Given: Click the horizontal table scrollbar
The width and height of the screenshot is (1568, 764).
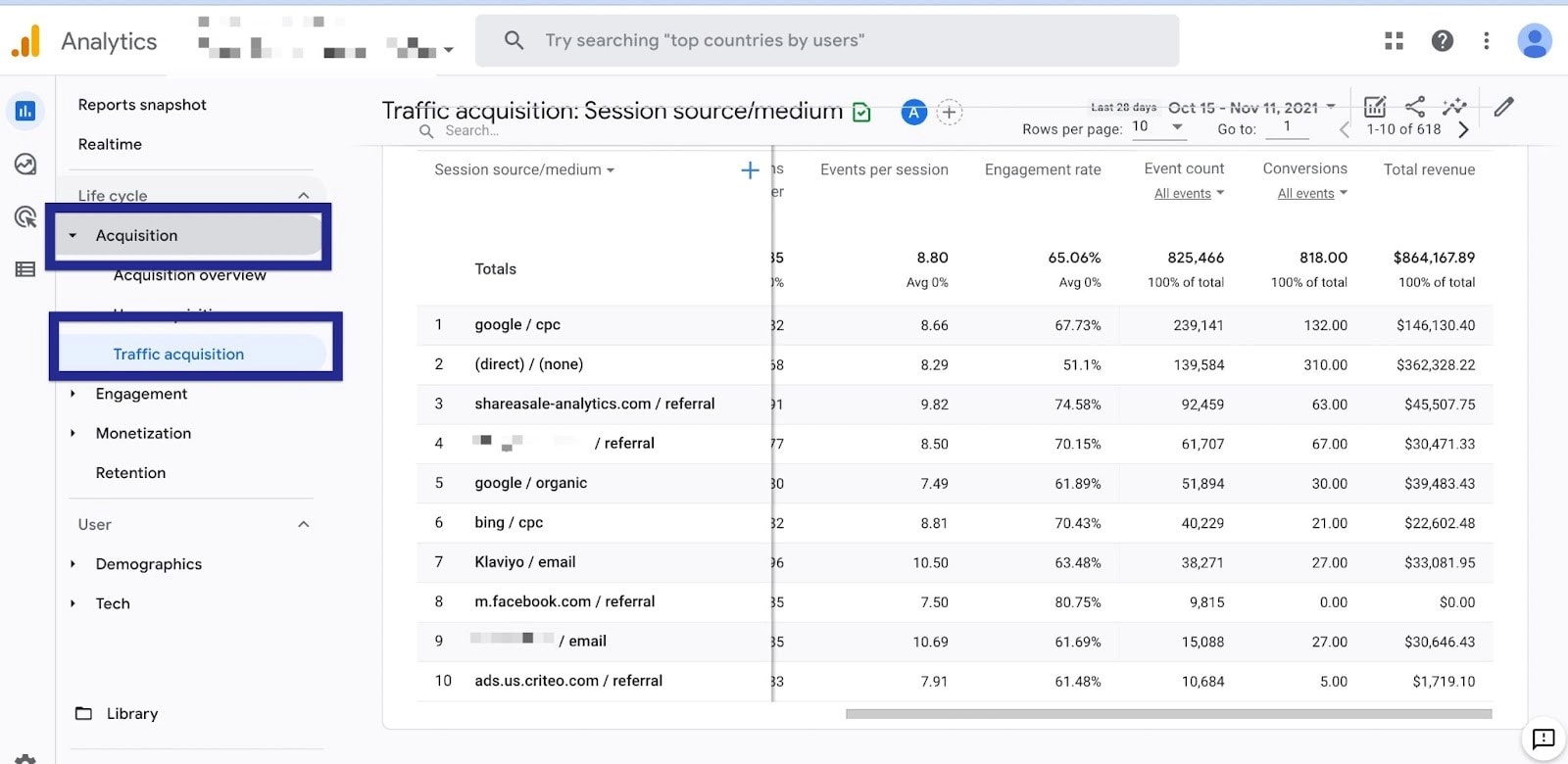Looking at the screenshot, I should point(1168,714).
